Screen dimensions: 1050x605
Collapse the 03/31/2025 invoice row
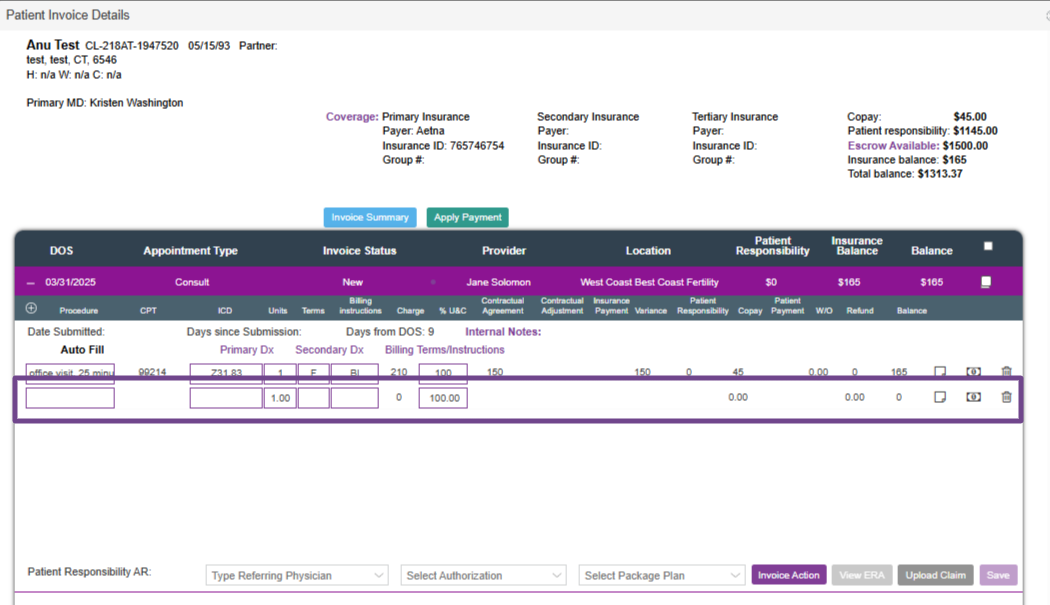click(31, 283)
